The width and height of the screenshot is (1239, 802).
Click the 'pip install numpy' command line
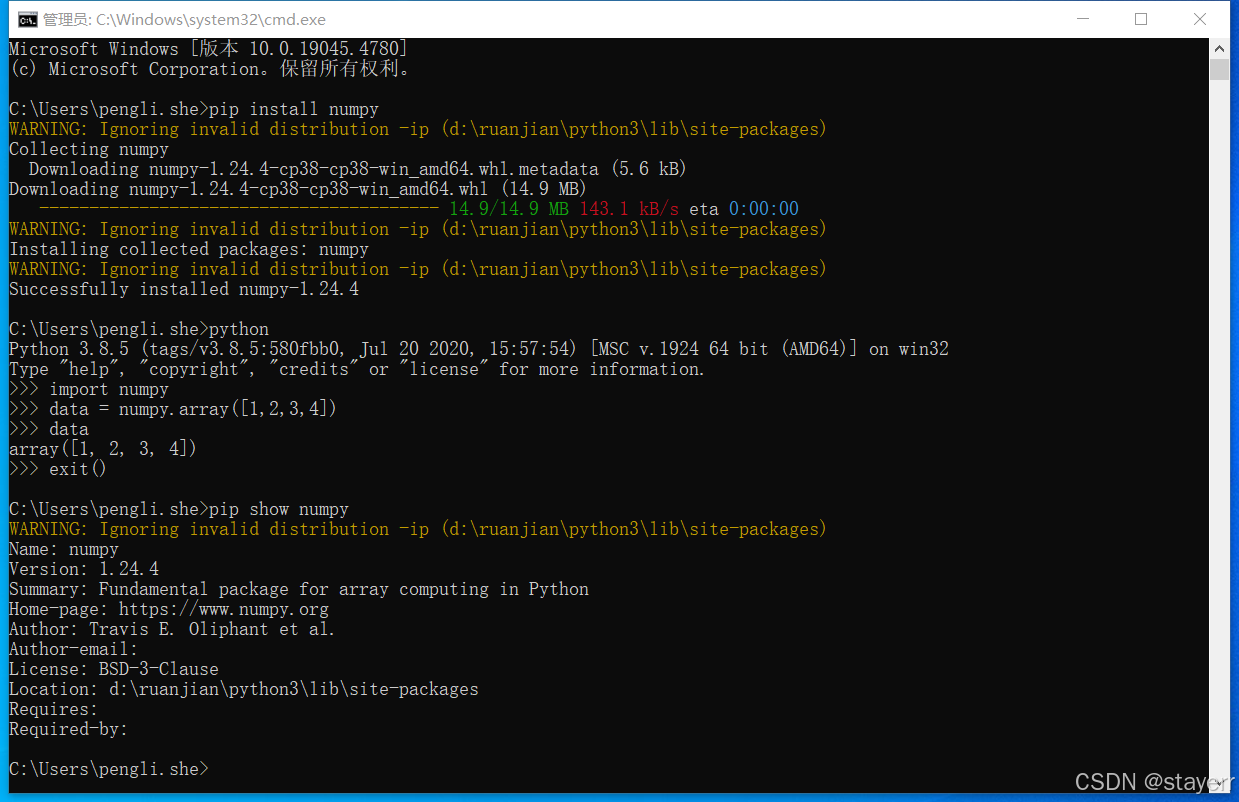194,109
